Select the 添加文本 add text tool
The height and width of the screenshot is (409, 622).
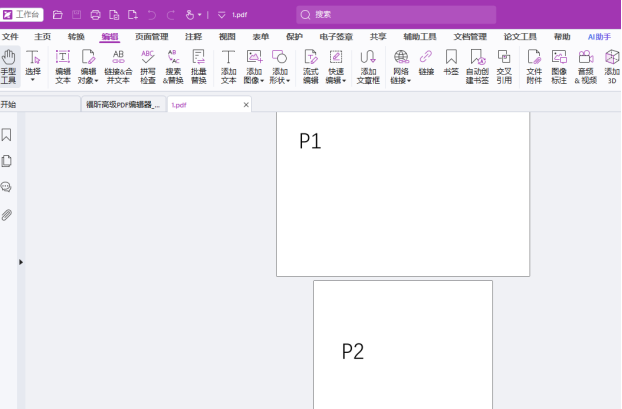(x=228, y=65)
